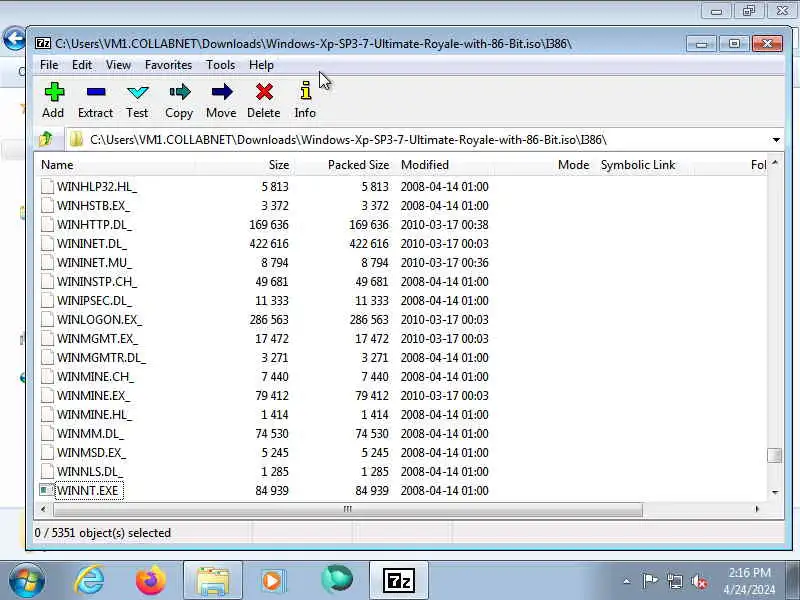The image size is (800, 600).
Task: Launch Internet Explorer from taskbar
Action: click(x=89, y=581)
